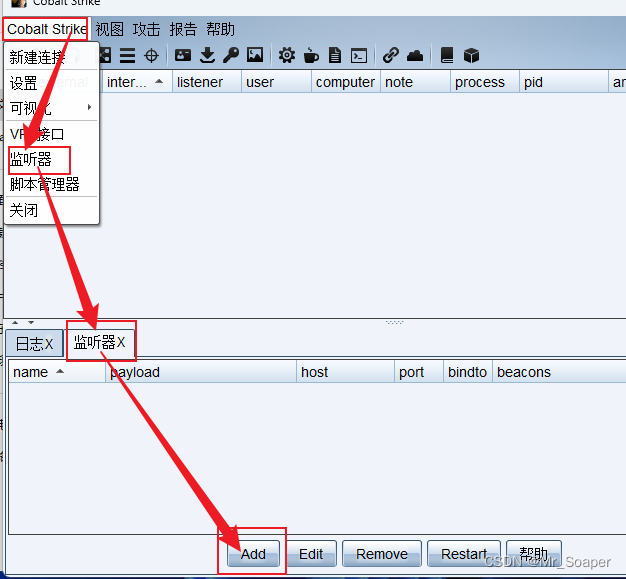Click the keystrokes key icon

point(231,55)
